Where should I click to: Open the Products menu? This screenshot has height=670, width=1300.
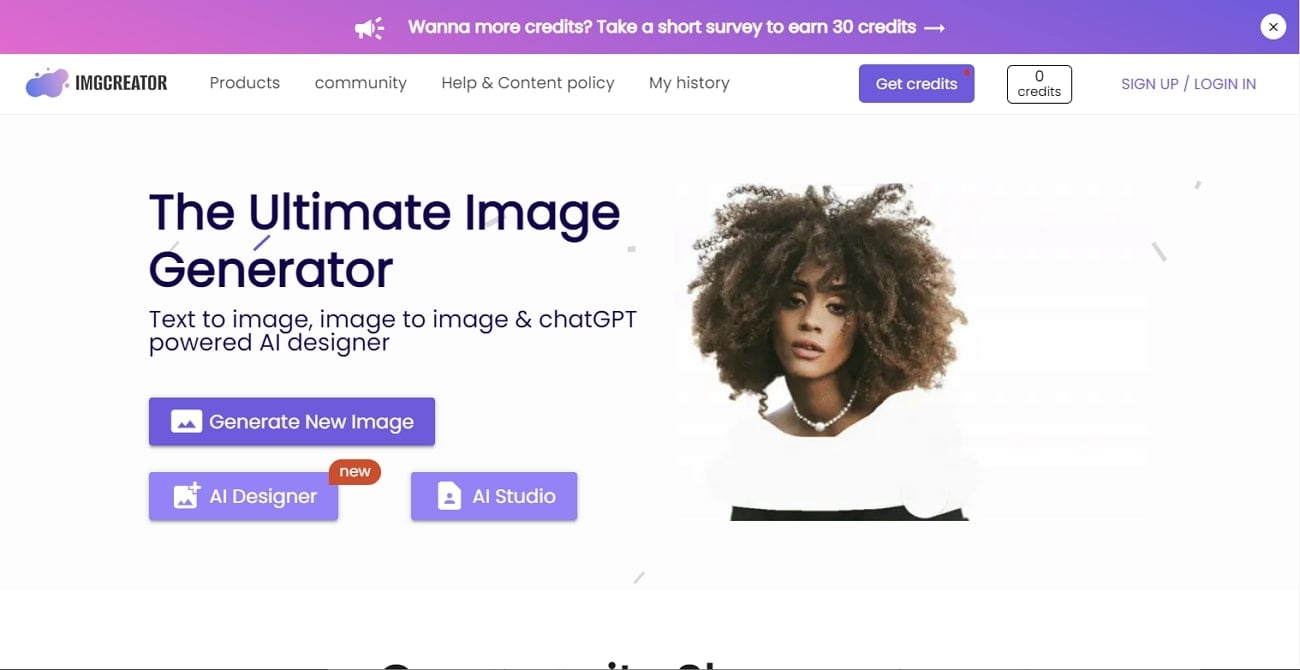(x=245, y=83)
